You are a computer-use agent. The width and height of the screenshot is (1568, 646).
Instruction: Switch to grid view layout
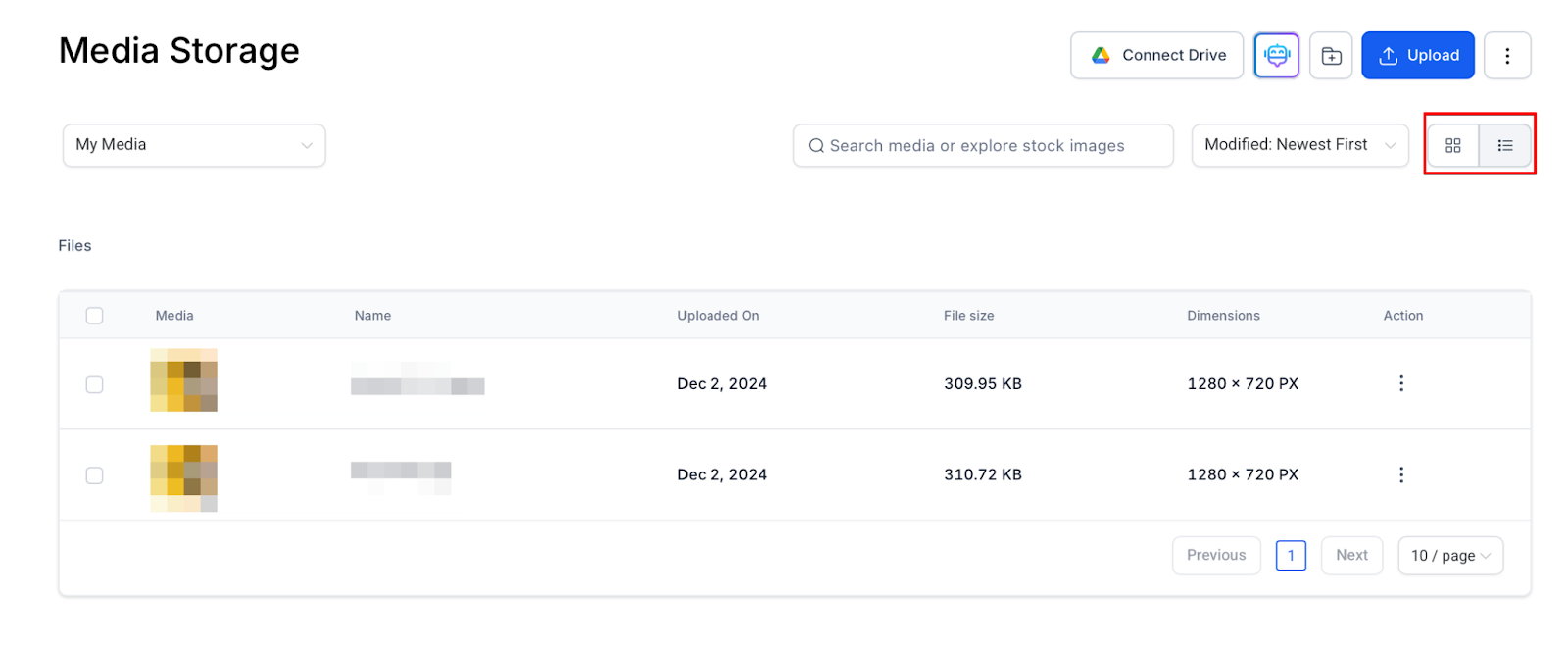pos(1453,146)
